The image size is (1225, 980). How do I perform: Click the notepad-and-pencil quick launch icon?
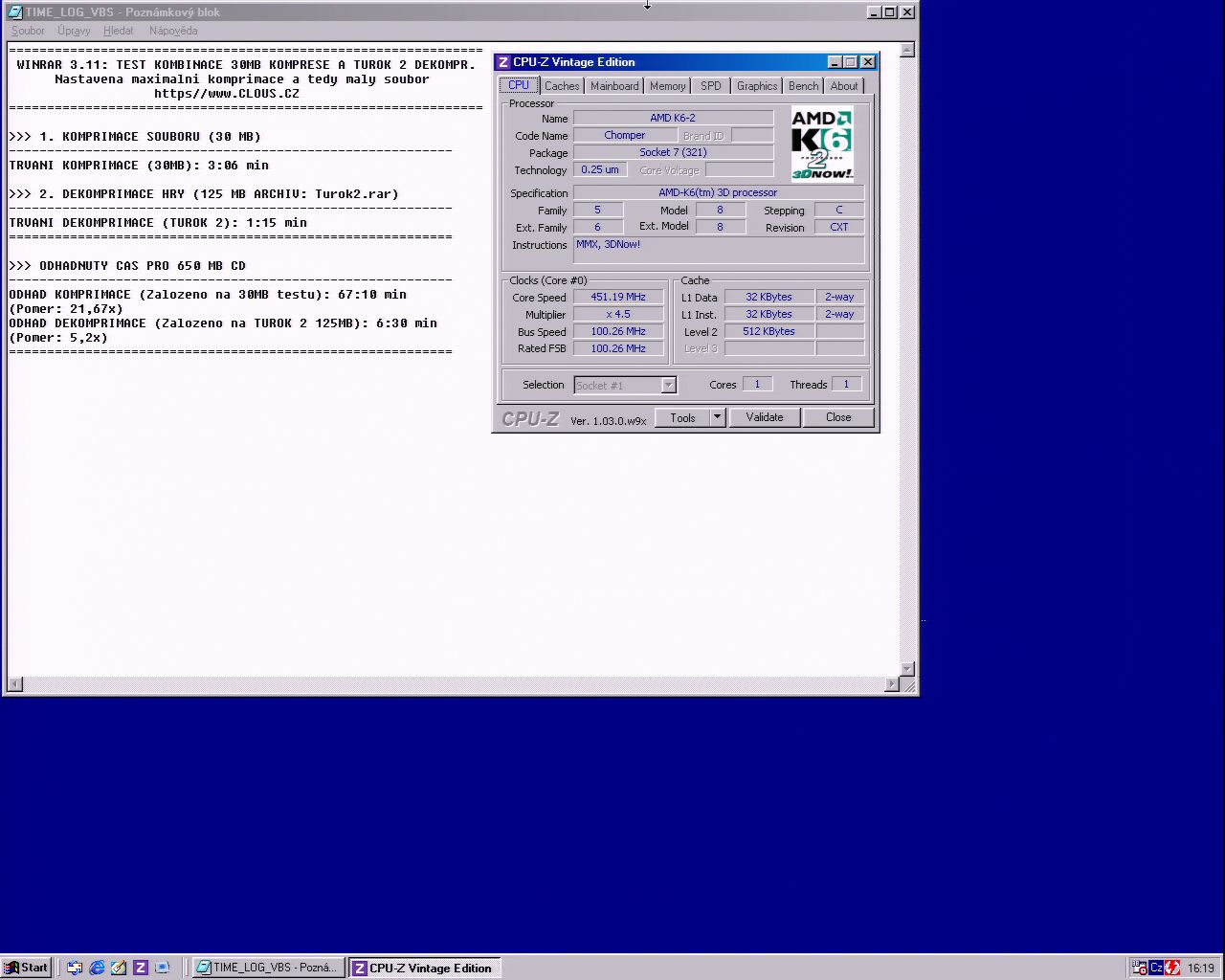pyautogui.click(x=119, y=968)
